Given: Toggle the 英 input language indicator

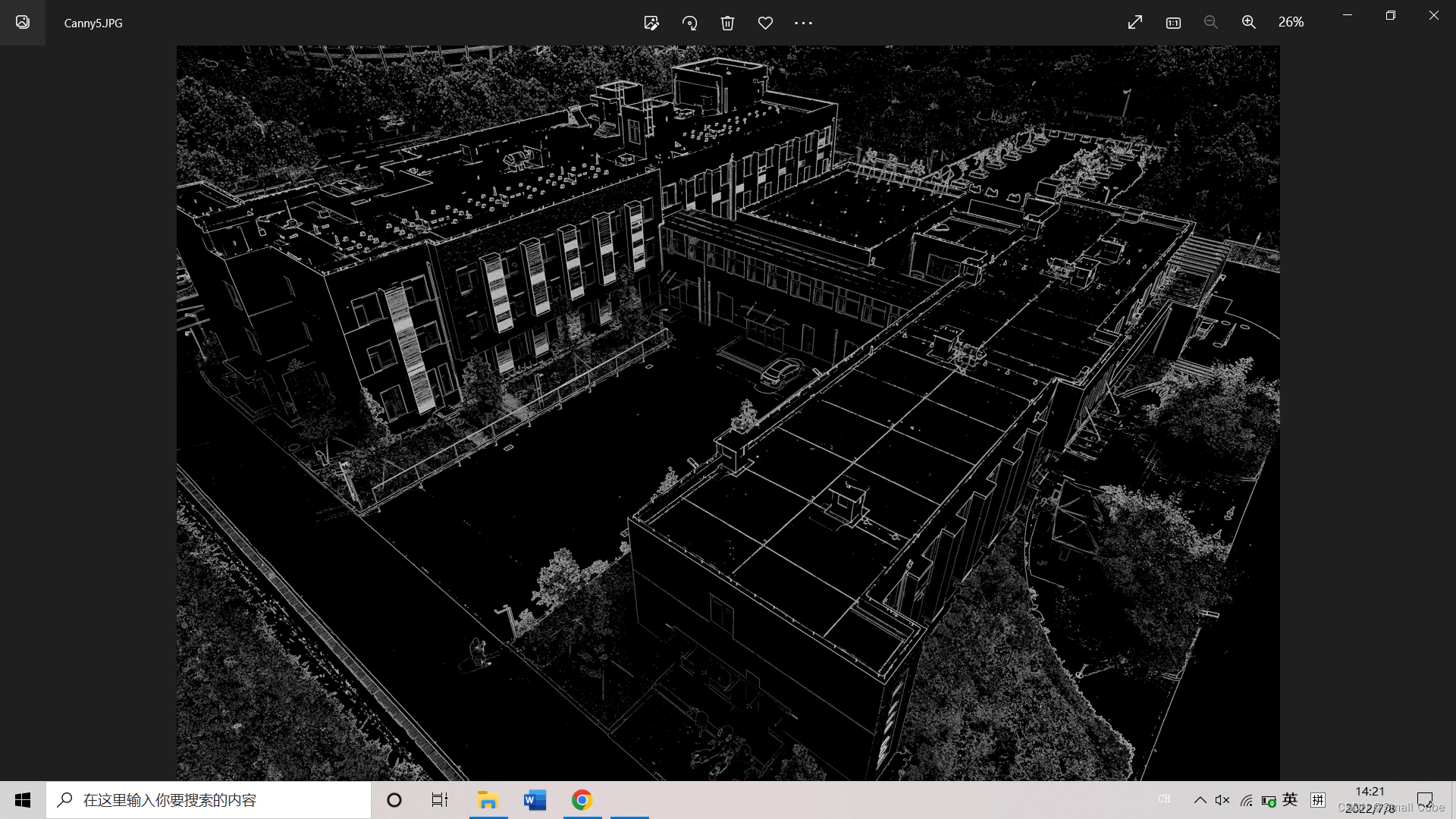Looking at the screenshot, I should 1290,799.
